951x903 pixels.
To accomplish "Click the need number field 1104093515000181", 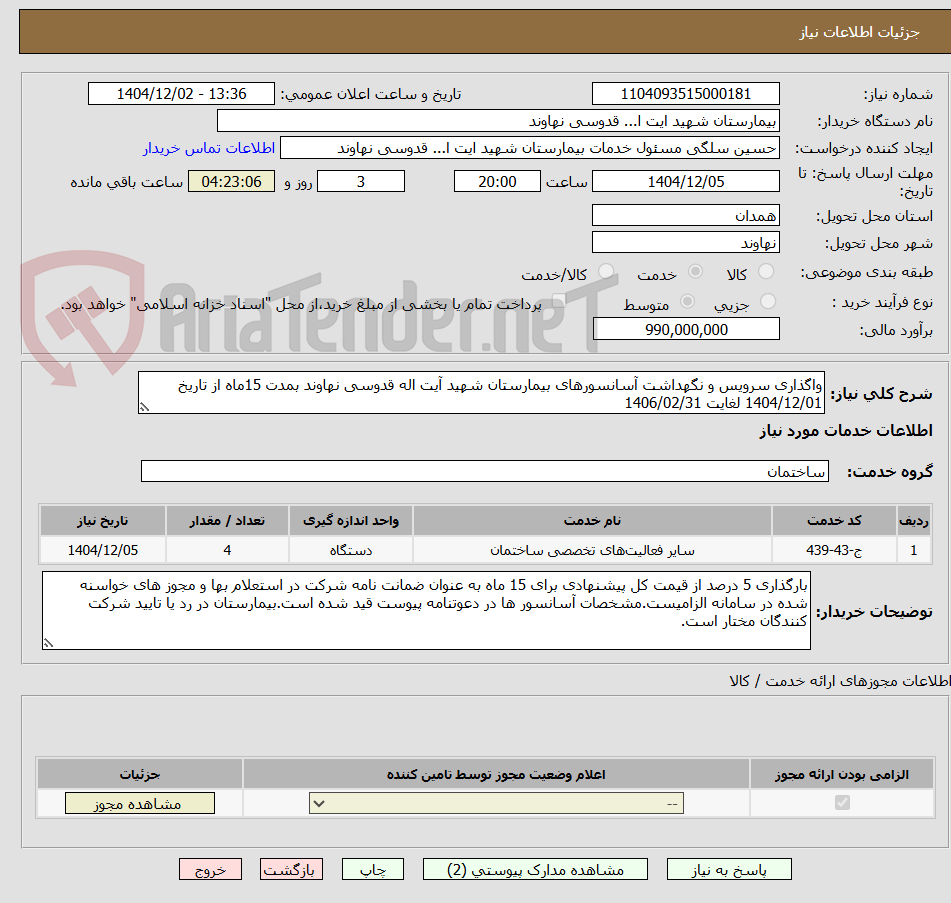I will (685, 94).
